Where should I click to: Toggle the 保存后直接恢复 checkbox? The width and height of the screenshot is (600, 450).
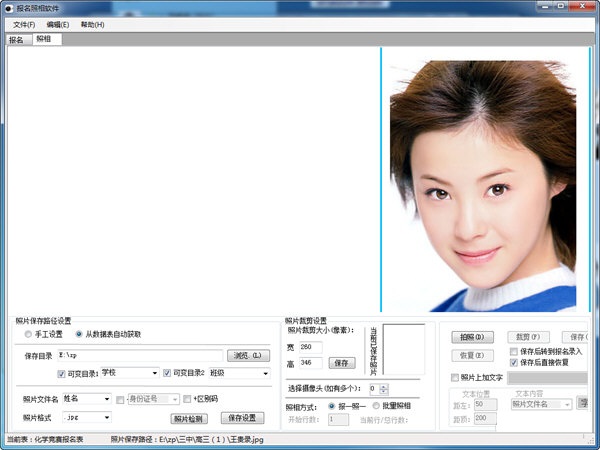[513, 362]
